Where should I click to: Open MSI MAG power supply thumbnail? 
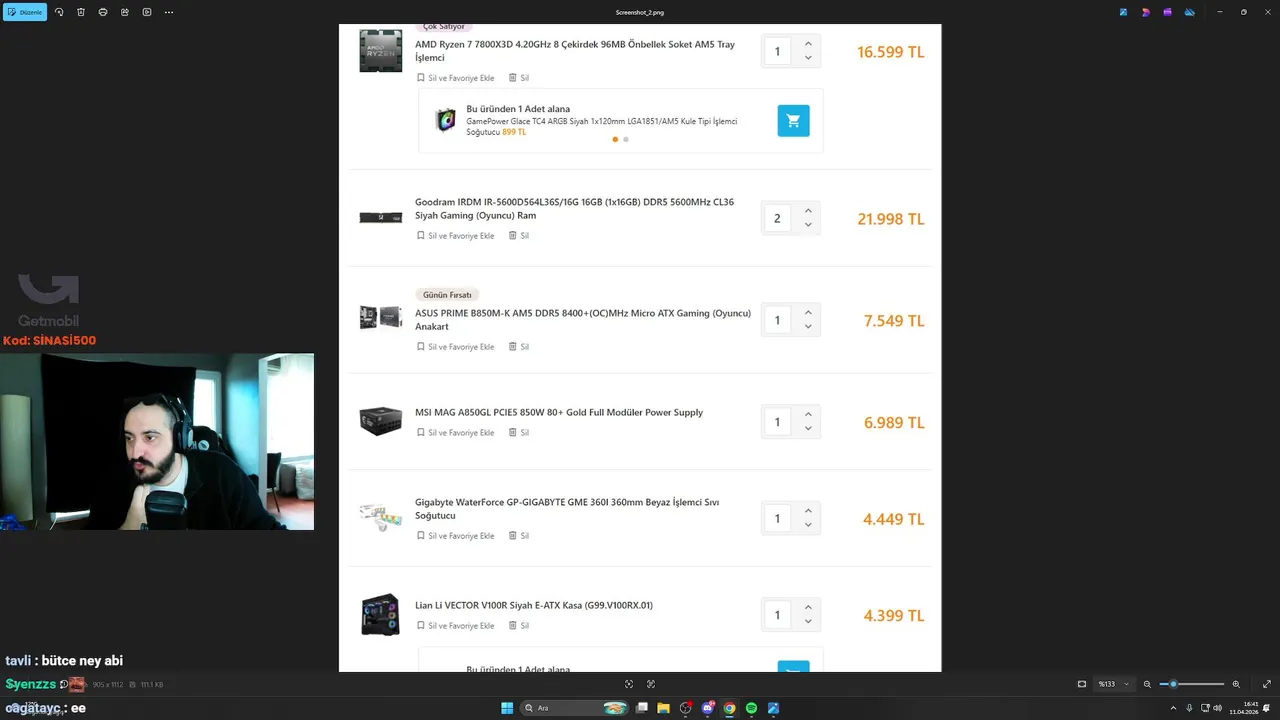pyautogui.click(x=380, y=421)
